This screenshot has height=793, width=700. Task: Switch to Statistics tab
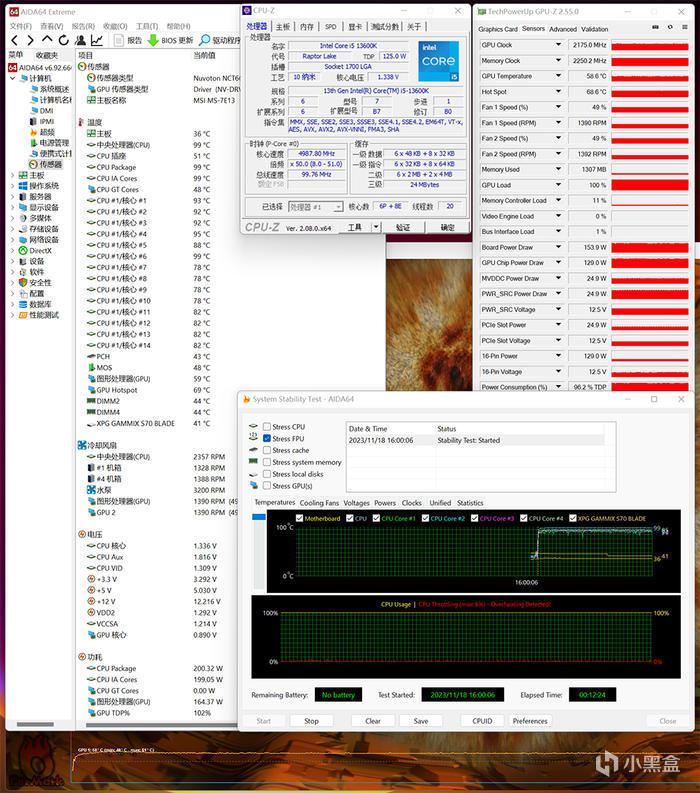pos(470,503)
